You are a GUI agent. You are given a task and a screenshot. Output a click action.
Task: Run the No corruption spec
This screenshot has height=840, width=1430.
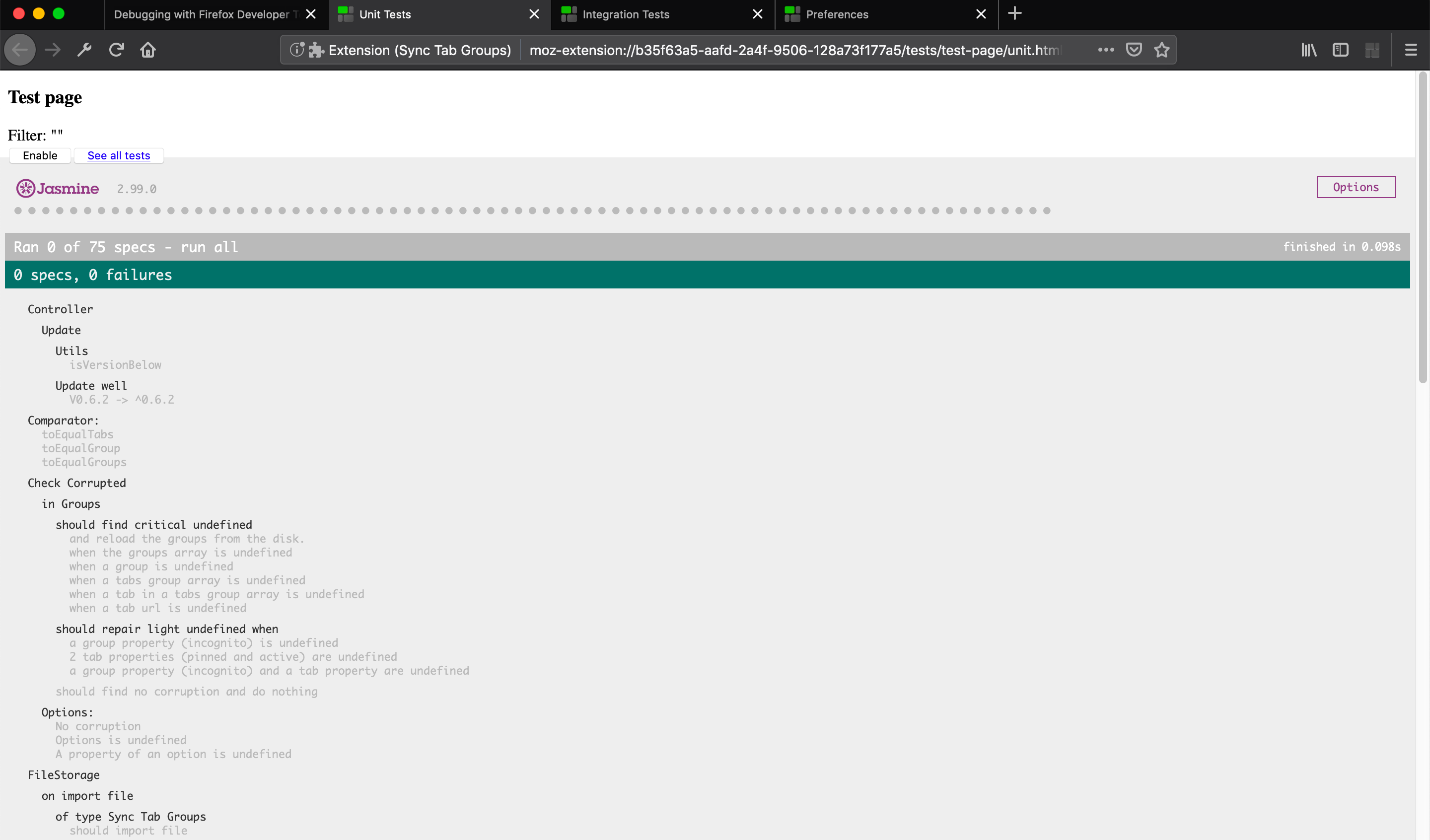click(98, 726)
